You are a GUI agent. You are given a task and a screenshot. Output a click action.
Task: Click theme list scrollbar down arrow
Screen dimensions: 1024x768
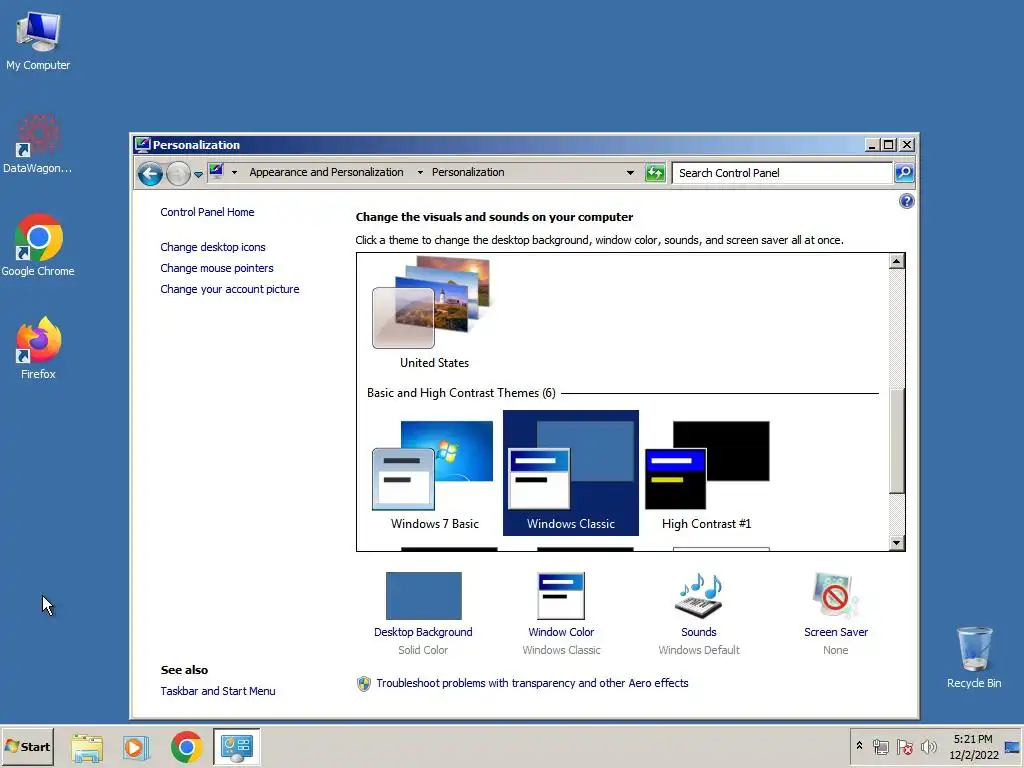coord(897,543)
